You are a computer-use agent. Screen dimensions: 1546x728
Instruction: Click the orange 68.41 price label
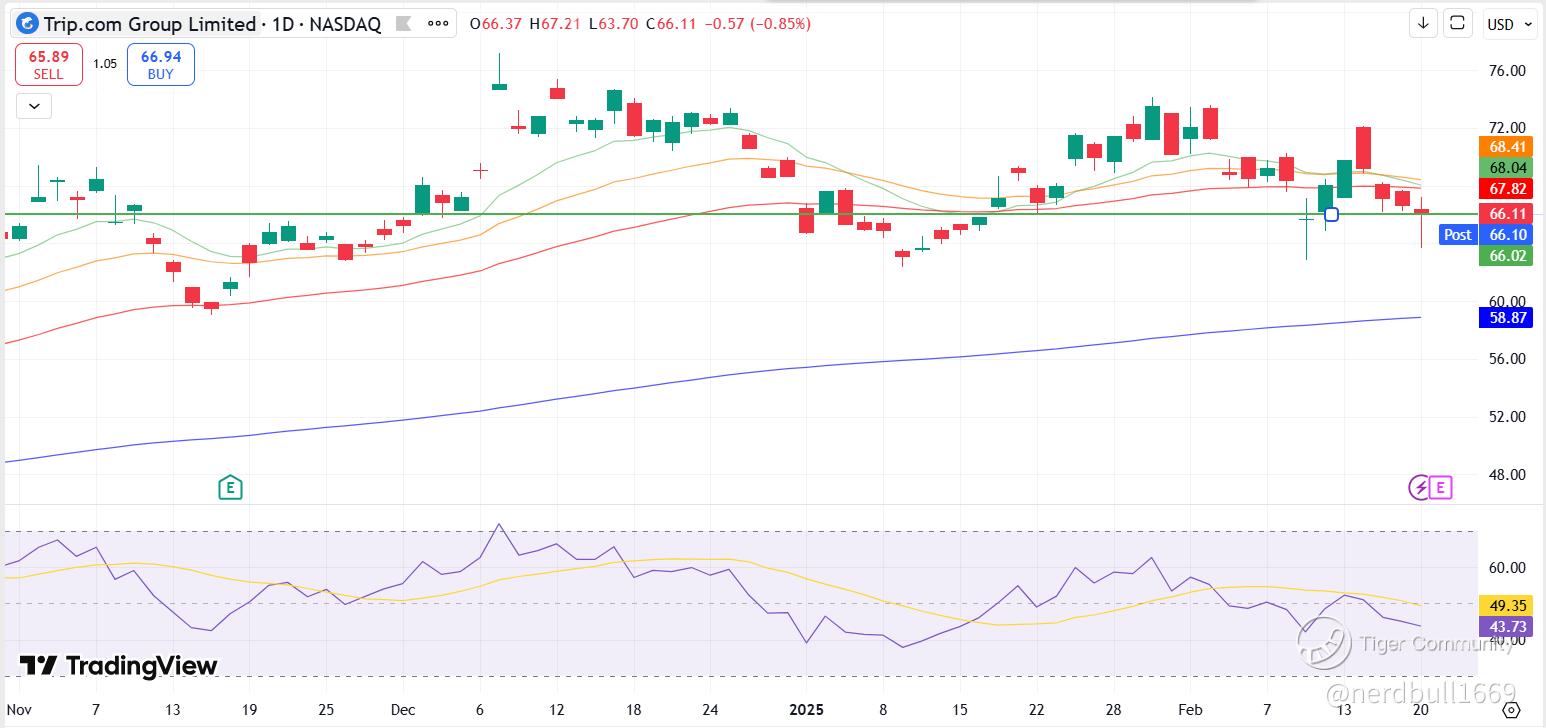click(x=1506, y=147)
